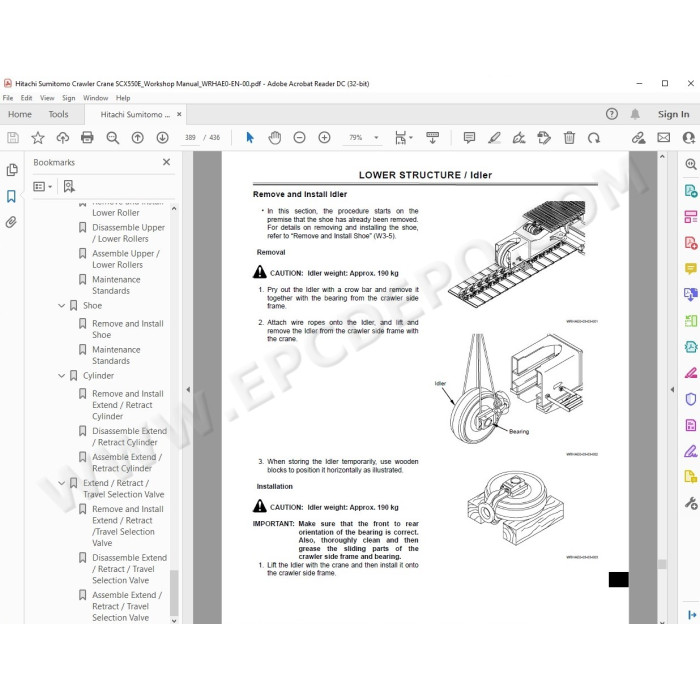Print the document via printer icon
This screenshot has width=700, height=700.
click(87, 138)
